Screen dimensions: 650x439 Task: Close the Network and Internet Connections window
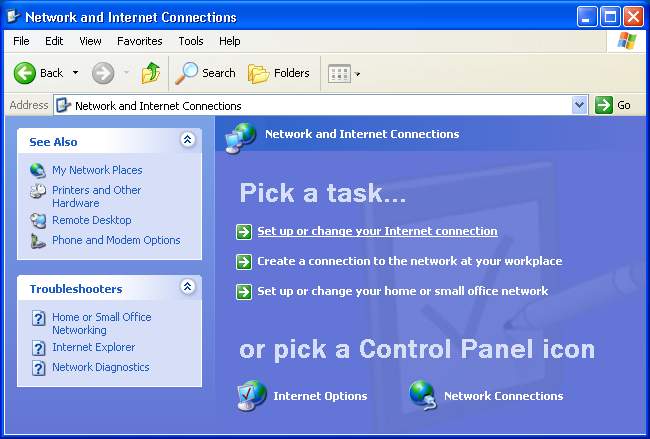(633, 17)
